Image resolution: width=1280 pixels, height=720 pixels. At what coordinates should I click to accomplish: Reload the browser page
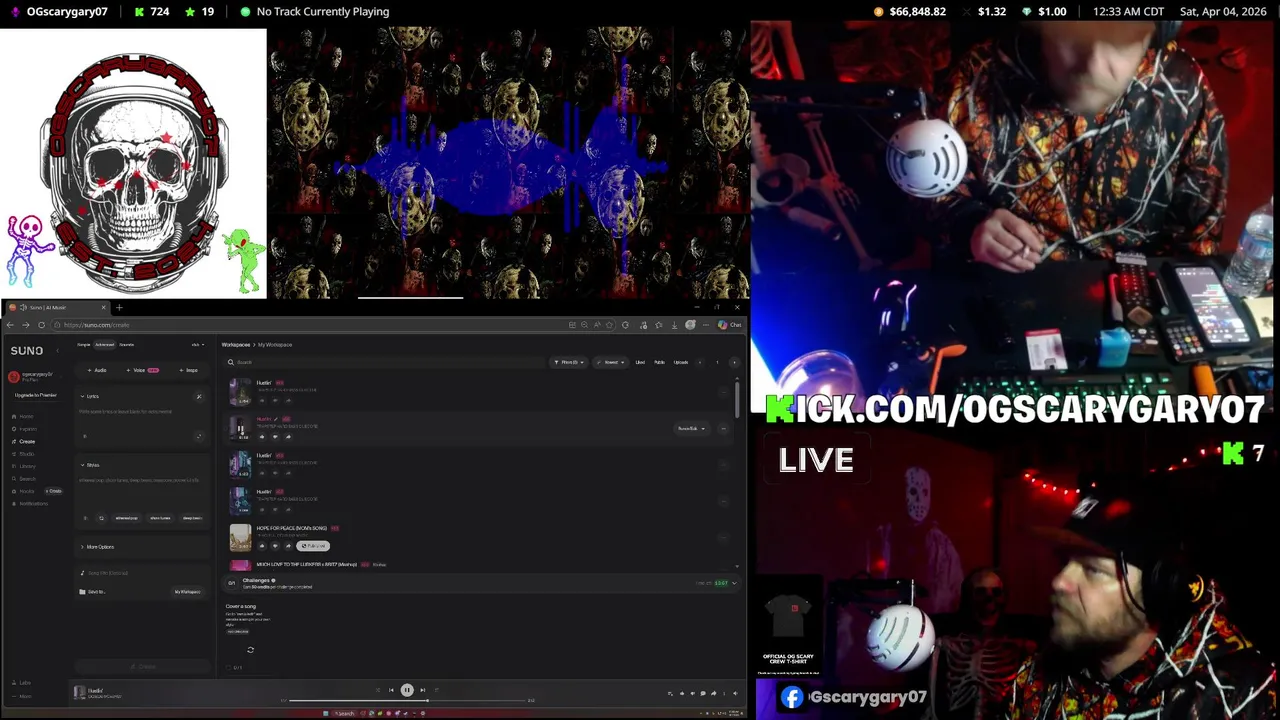[41, 325]
